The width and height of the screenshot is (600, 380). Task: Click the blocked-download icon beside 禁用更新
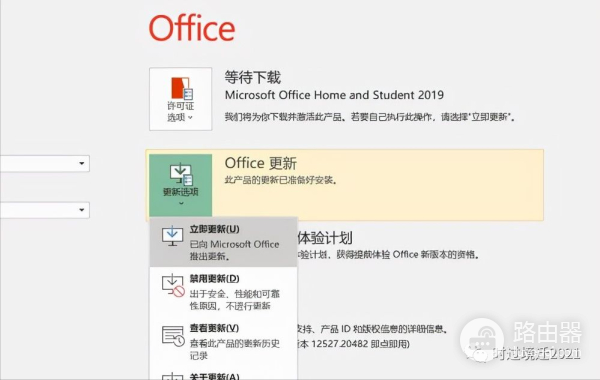tap(173, 285)
